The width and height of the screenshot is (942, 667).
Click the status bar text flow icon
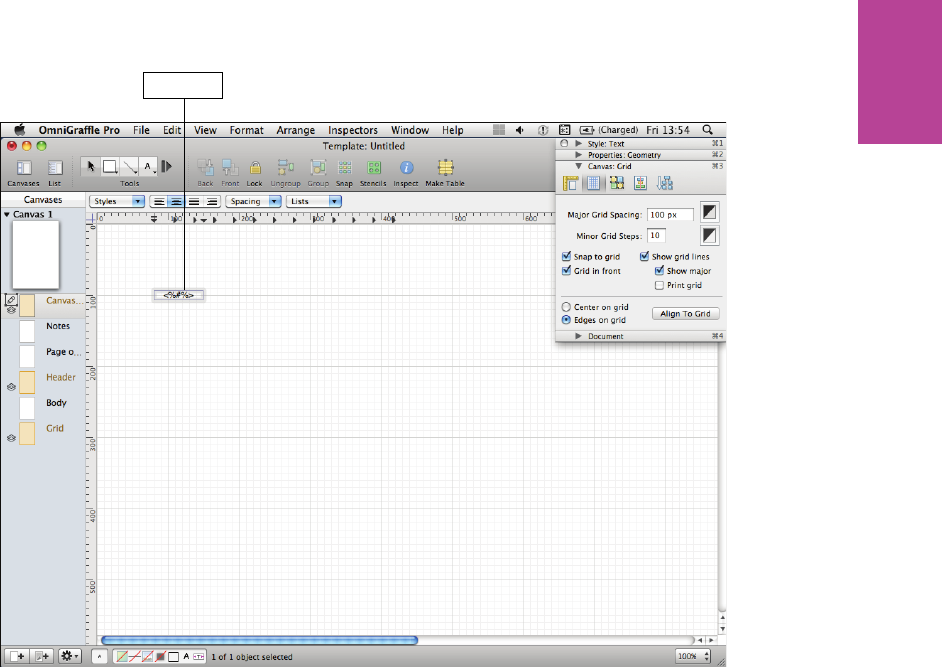[x=199, y=657]
